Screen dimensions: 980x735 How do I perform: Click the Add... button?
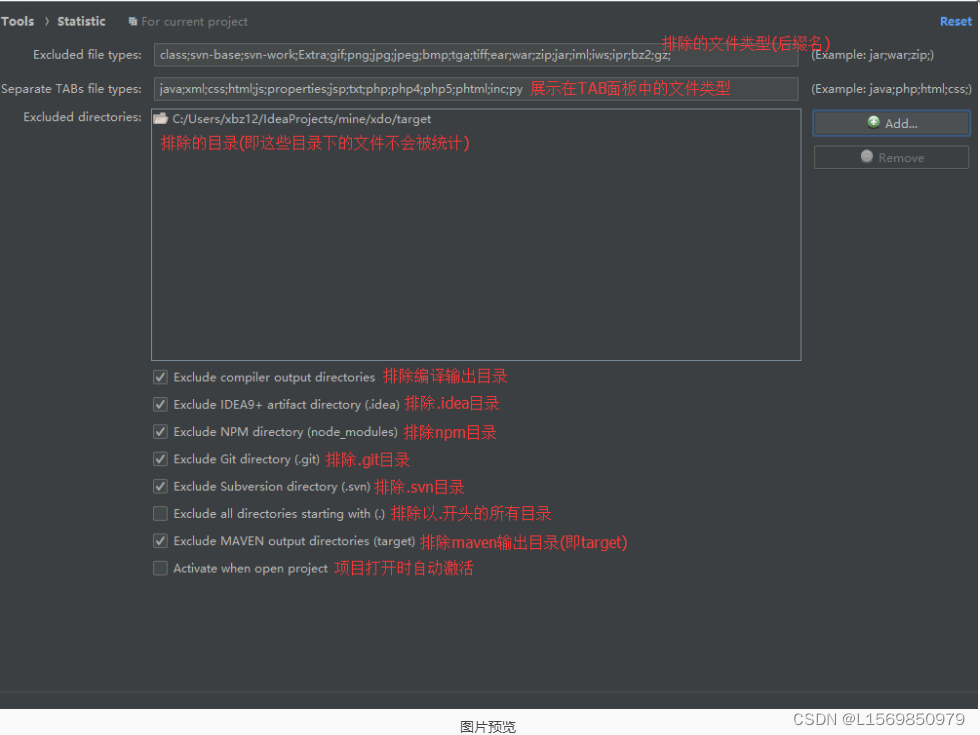click(891, 123)
